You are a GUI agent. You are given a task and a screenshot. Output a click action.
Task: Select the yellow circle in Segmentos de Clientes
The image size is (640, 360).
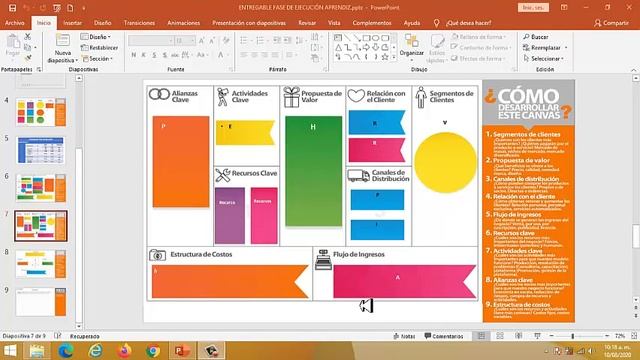[x=445, y=162]
